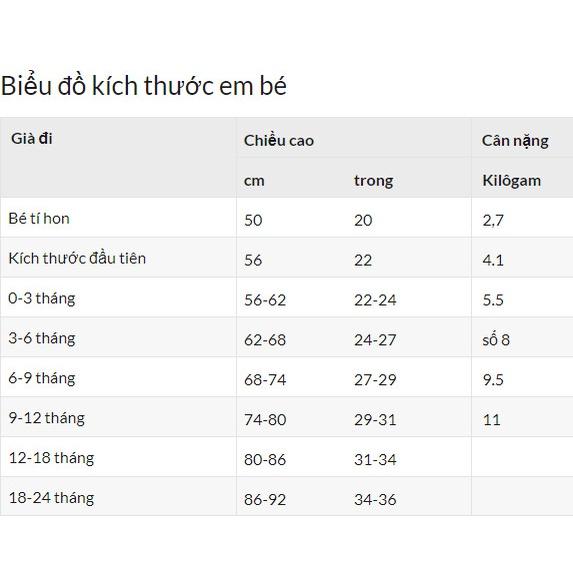Select the 'Bé tí hon' row label
The width and height of the screenshot is (573, 573).
point(39,219)
